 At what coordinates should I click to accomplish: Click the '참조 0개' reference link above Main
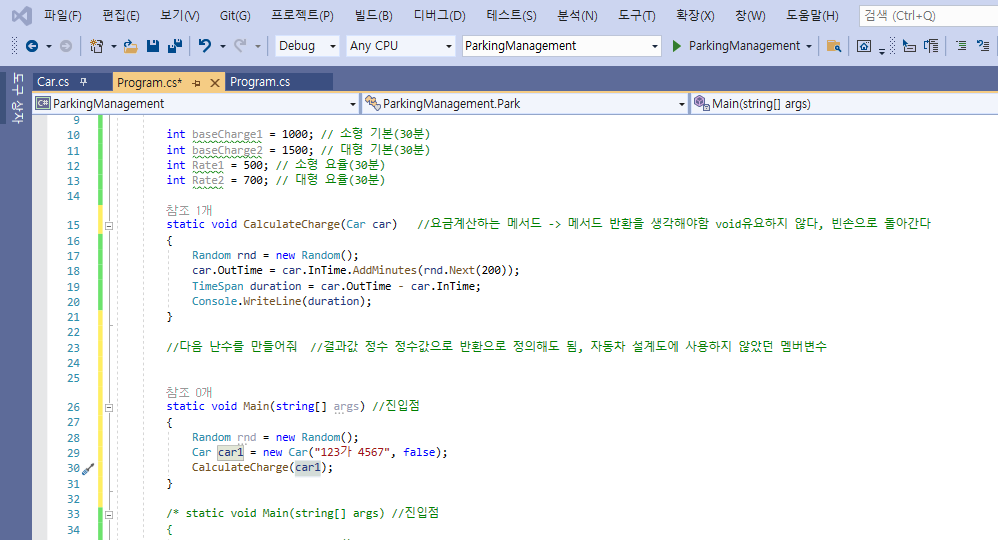(189, 392)
